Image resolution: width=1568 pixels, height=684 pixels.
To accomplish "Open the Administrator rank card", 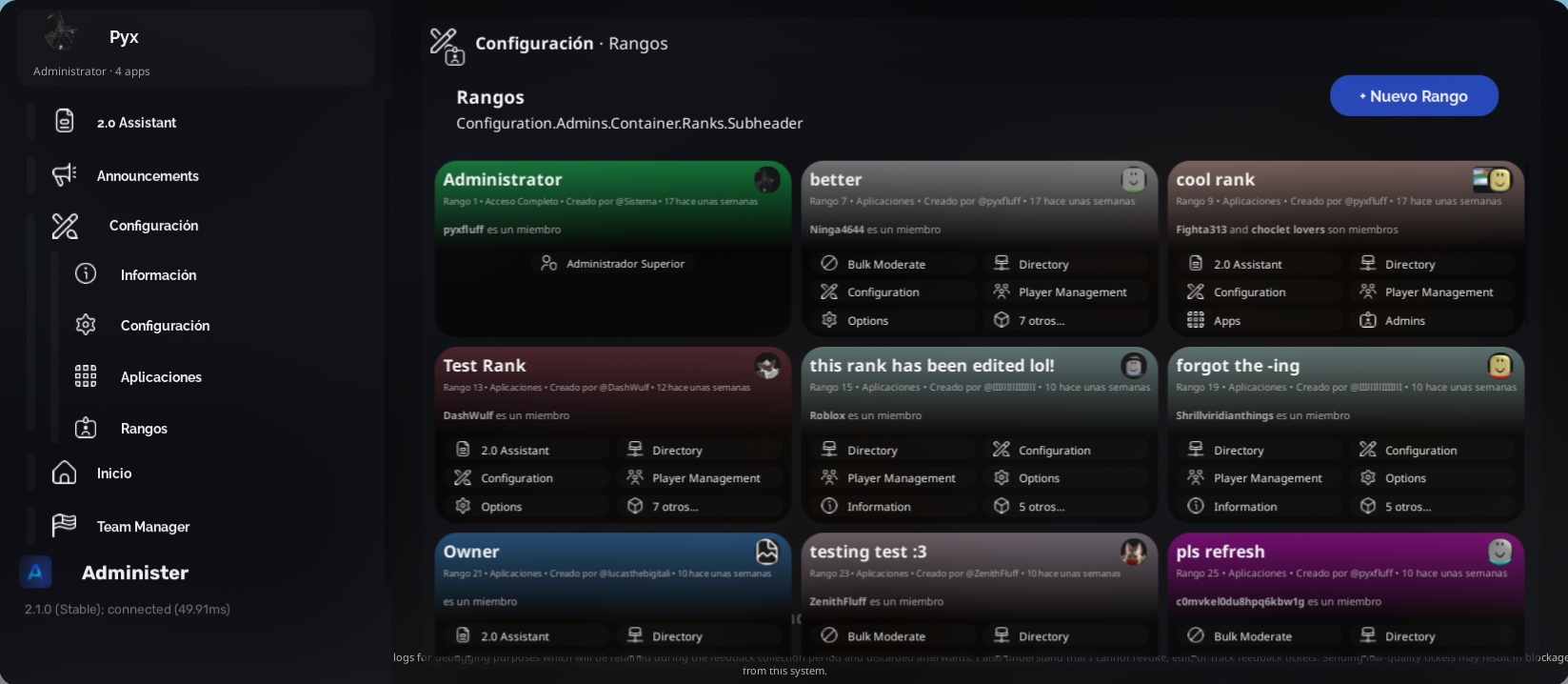I will coord(612,249).
